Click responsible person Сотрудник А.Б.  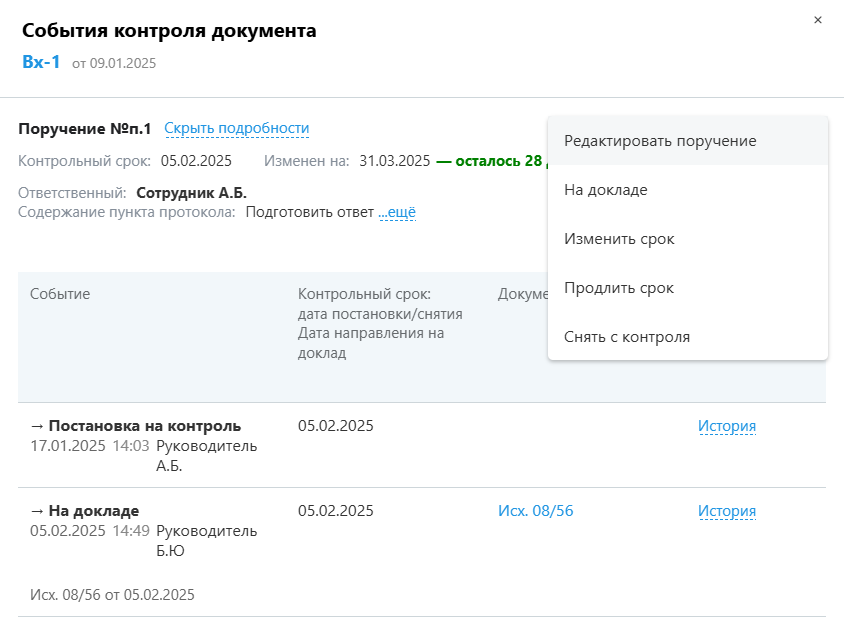(191, 193)
